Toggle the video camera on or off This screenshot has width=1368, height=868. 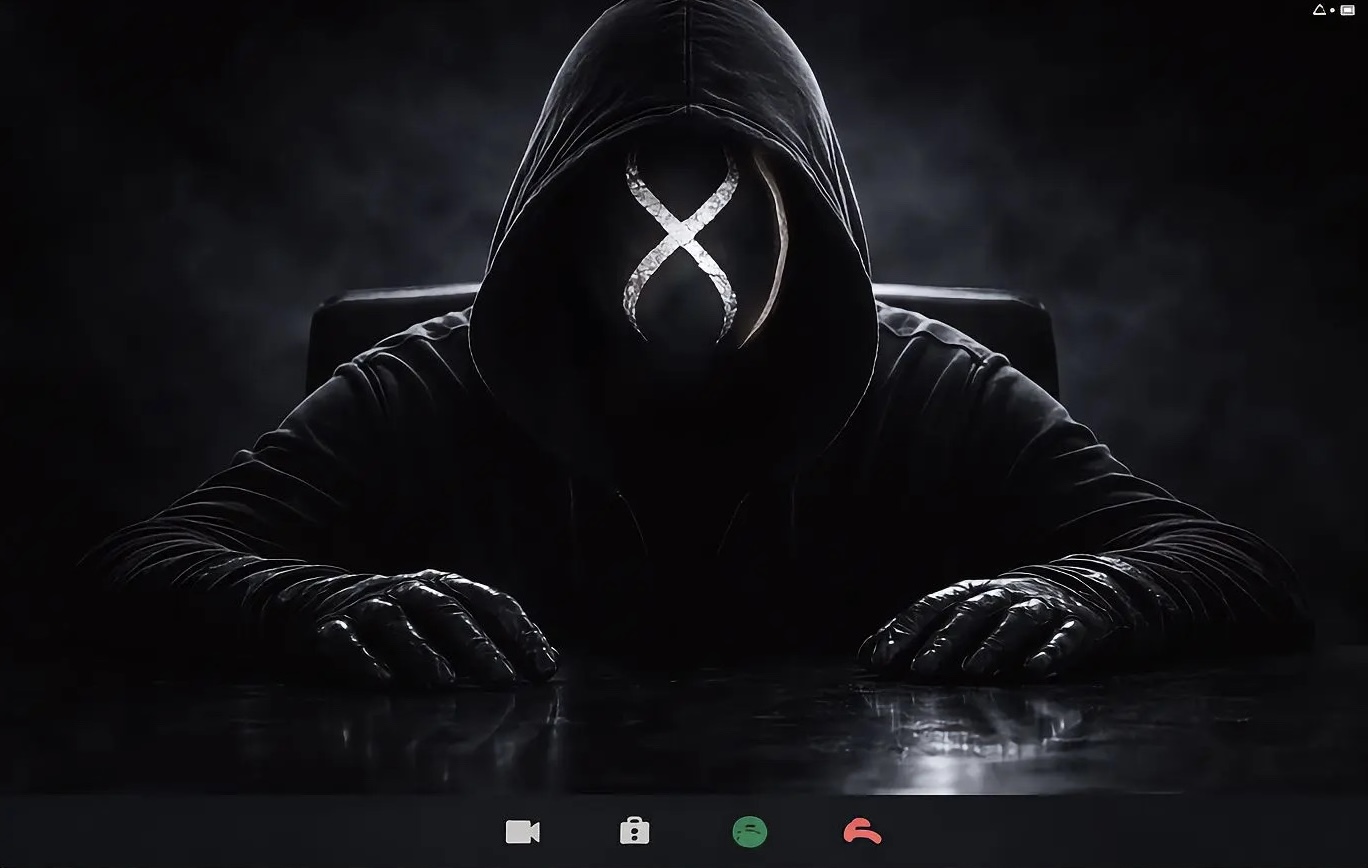point(522,832)
